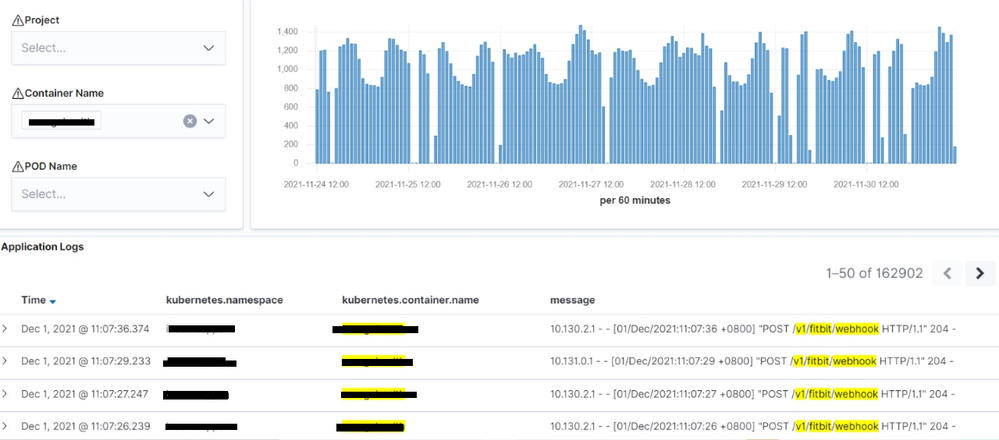The height and width of the screenshot is (440, 999).
Task: Click the warning icon beside Project label
Action: 17,20
